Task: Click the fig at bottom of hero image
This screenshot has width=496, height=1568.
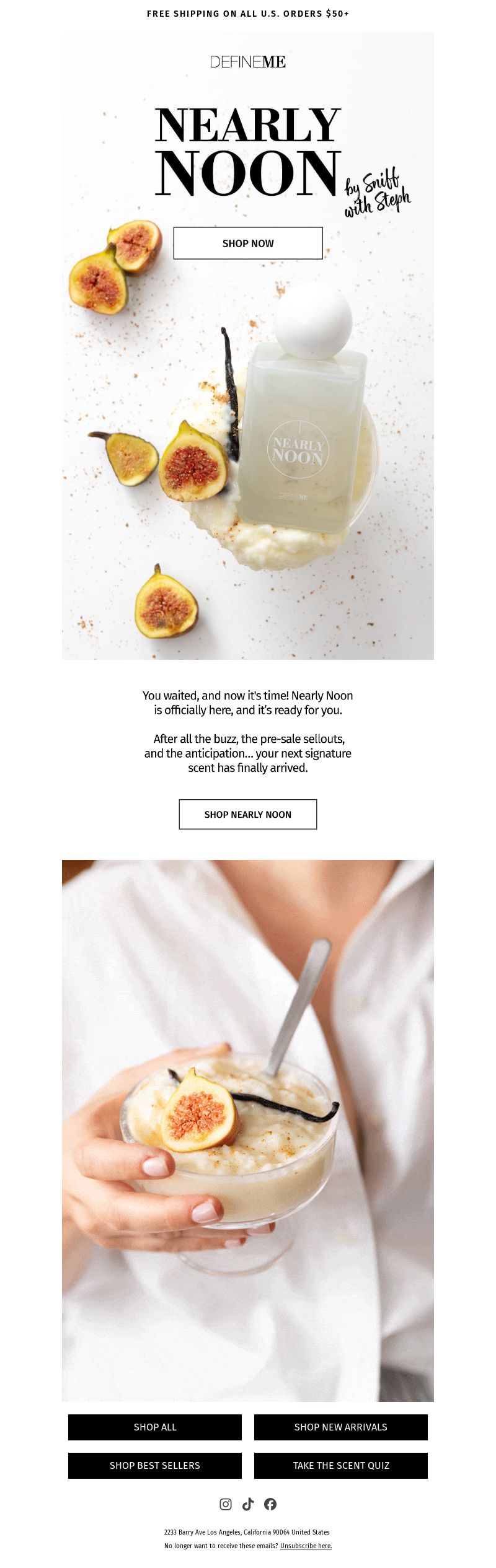Action: [x=166, y=601]
